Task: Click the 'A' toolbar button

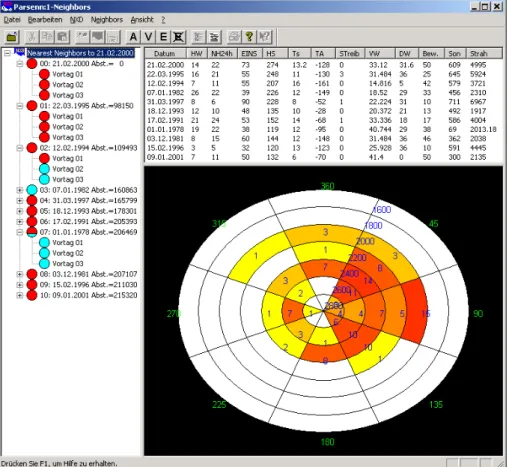Action: coord(133,37)
